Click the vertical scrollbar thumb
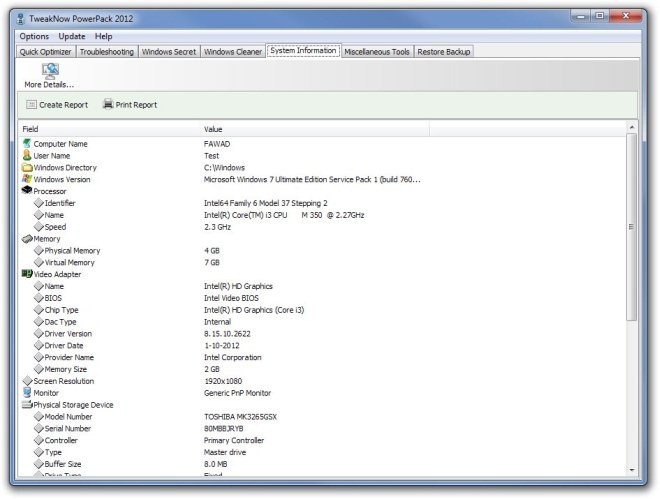 (631, 227)
